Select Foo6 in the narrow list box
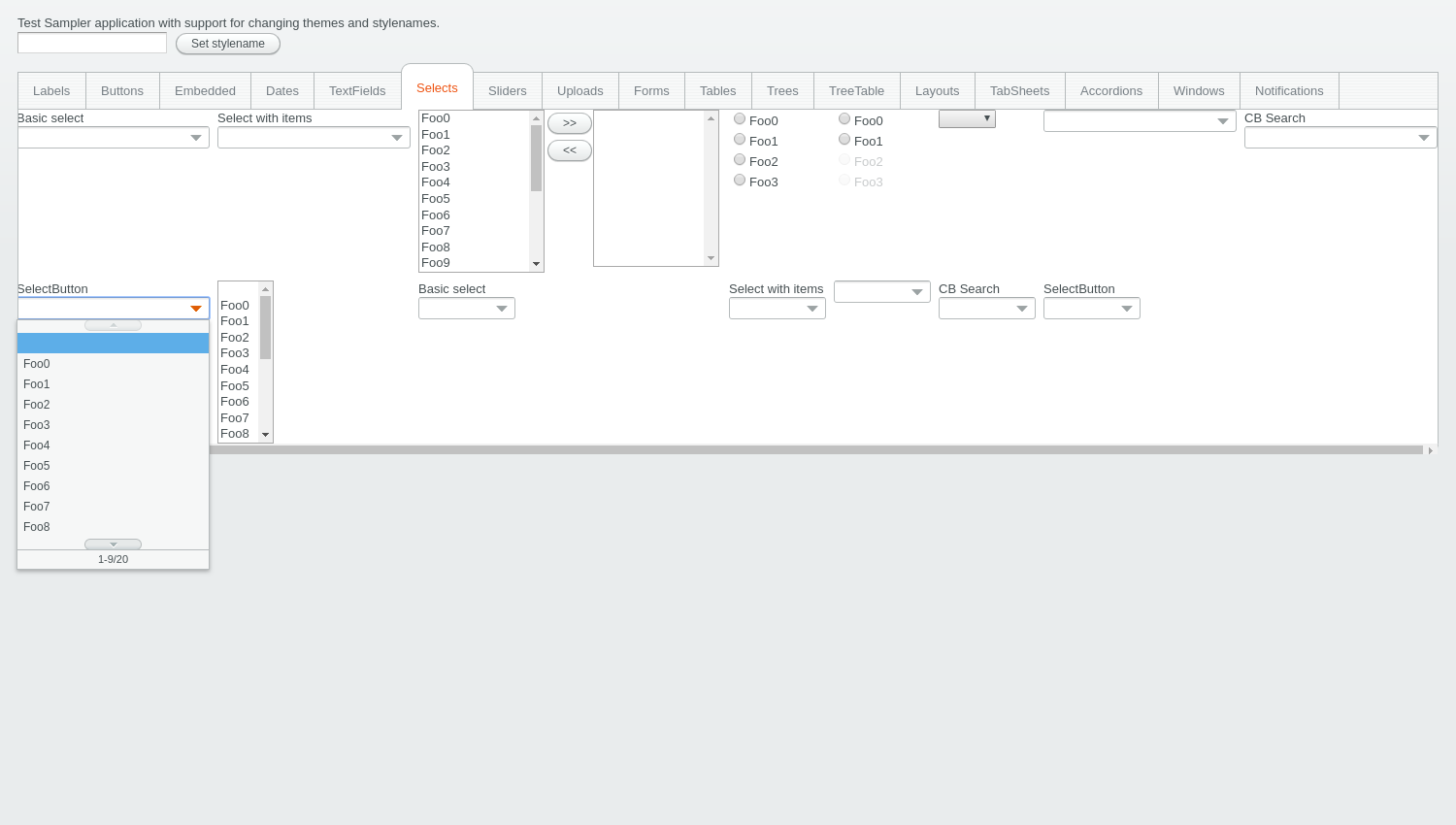 pos(239,402)
